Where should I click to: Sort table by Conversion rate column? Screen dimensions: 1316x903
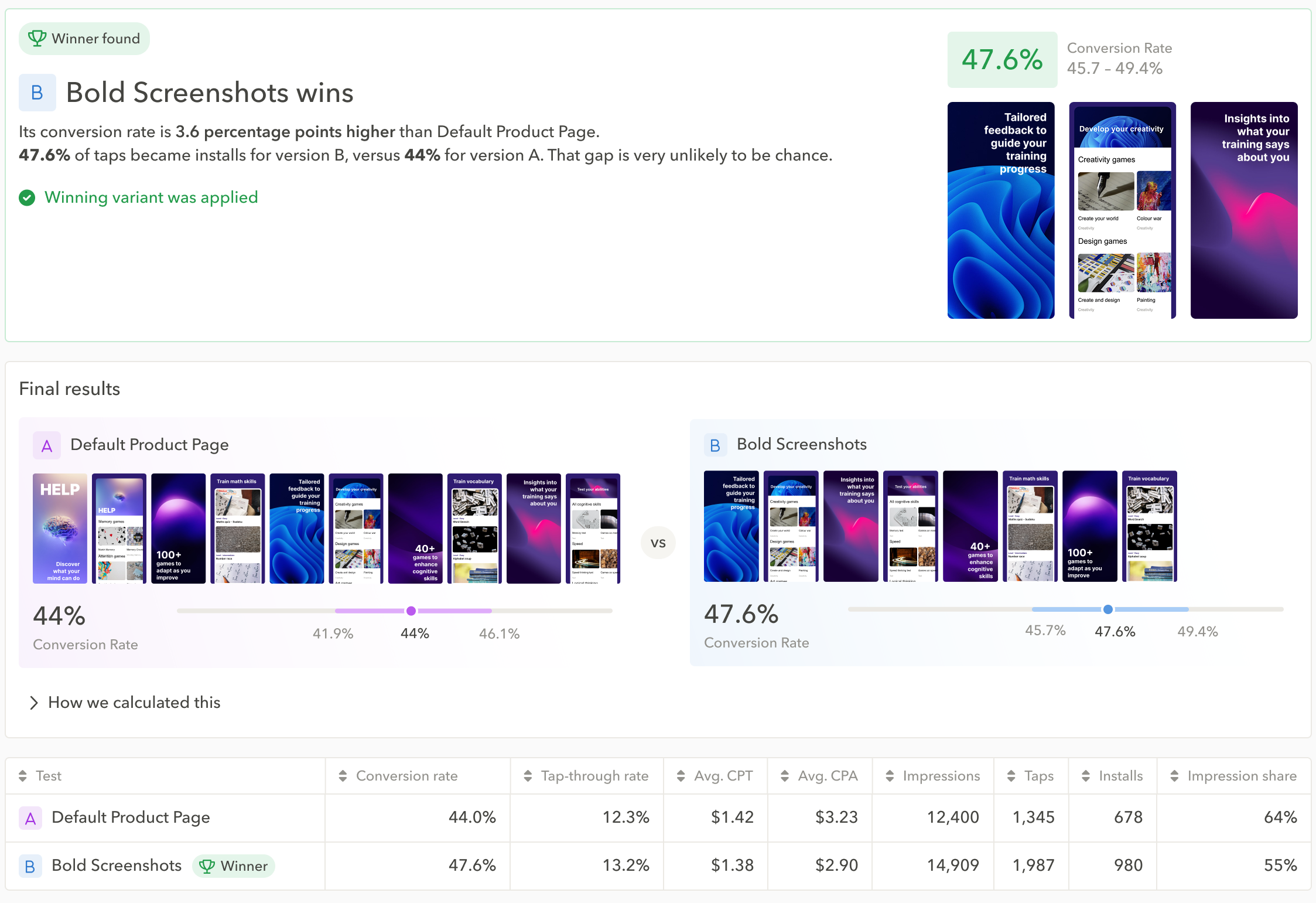point(343,776)
